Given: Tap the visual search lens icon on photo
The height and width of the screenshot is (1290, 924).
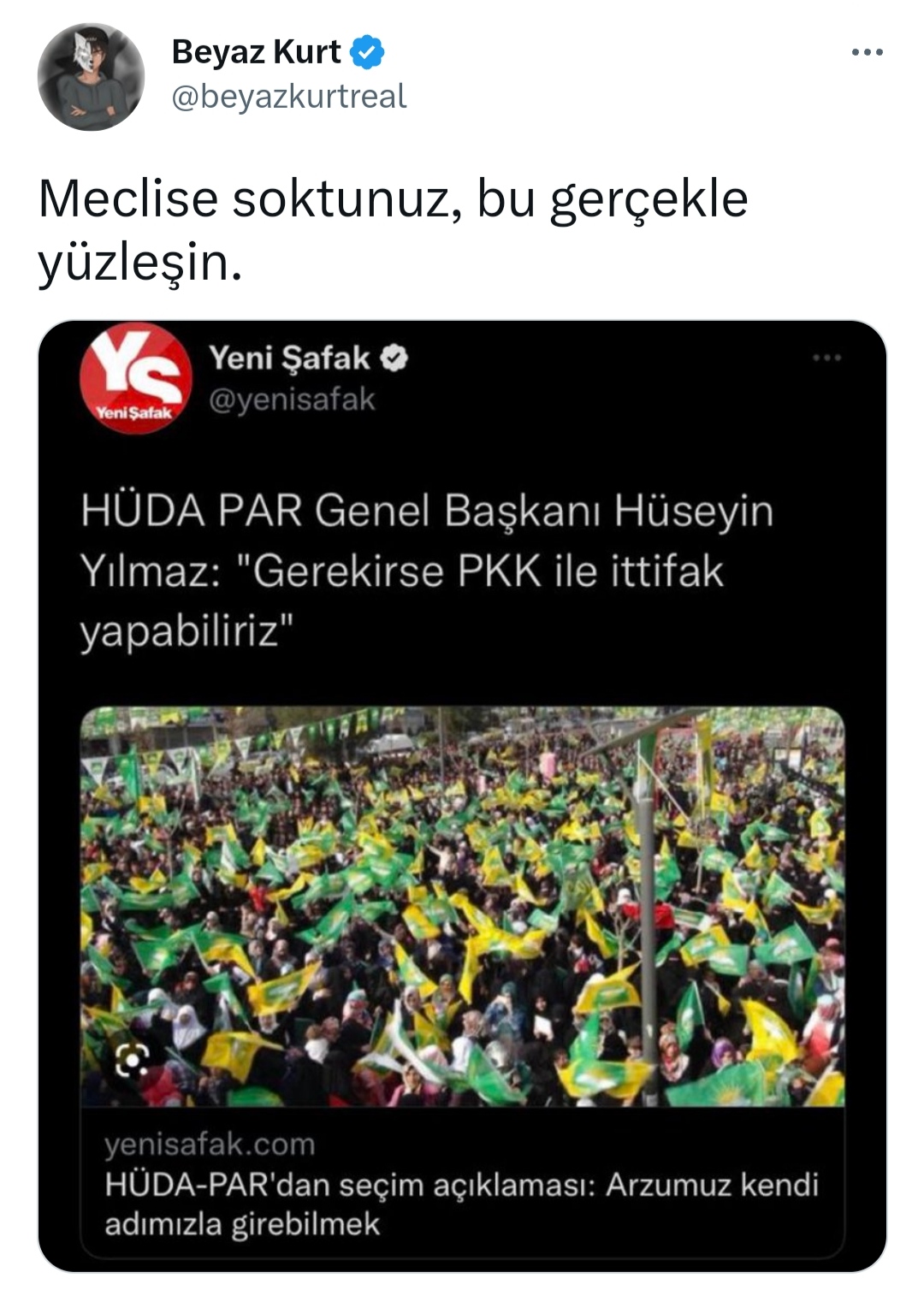Looking at the screenshot, I should point(133,1061).
